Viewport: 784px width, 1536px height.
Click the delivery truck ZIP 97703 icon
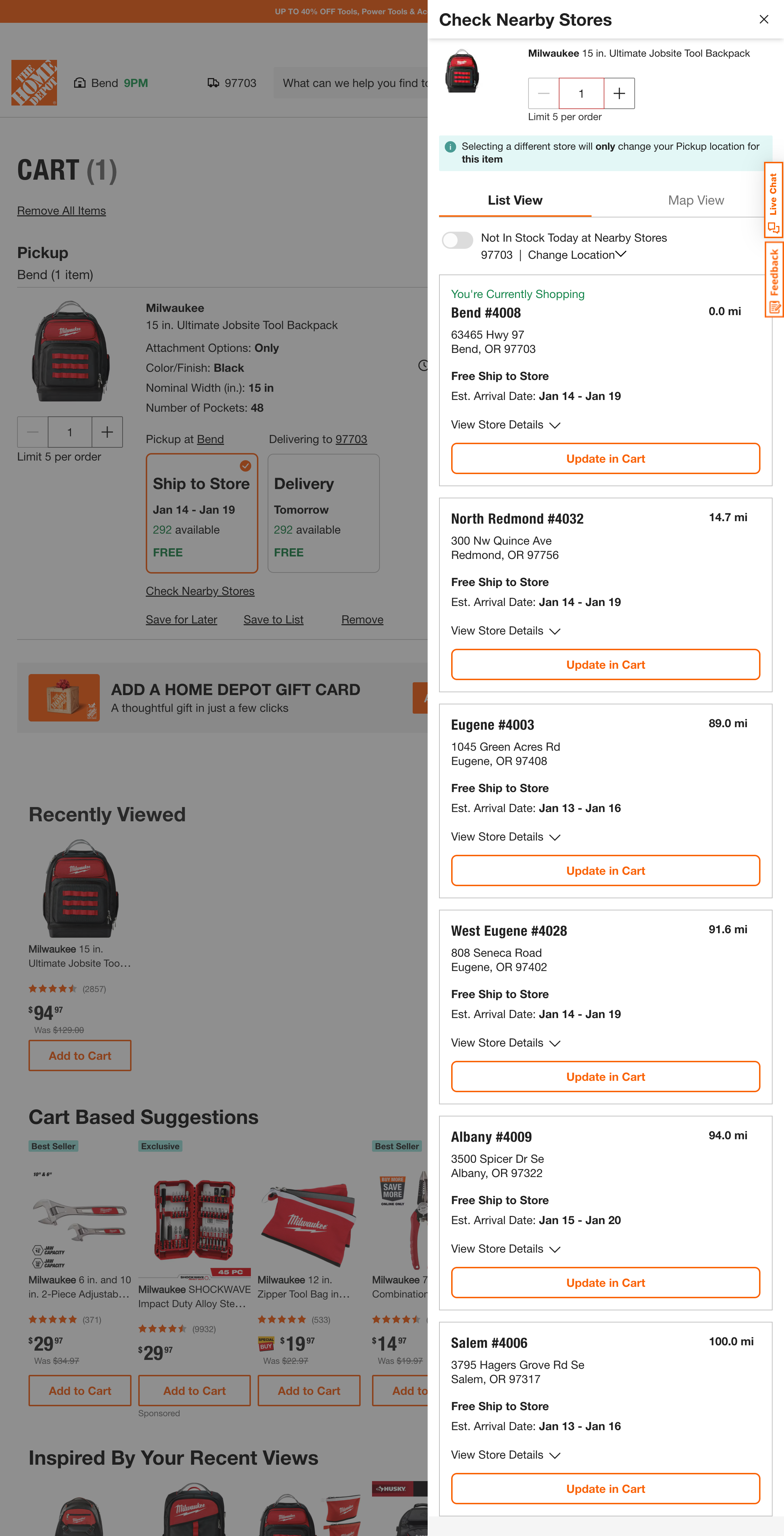213,83
